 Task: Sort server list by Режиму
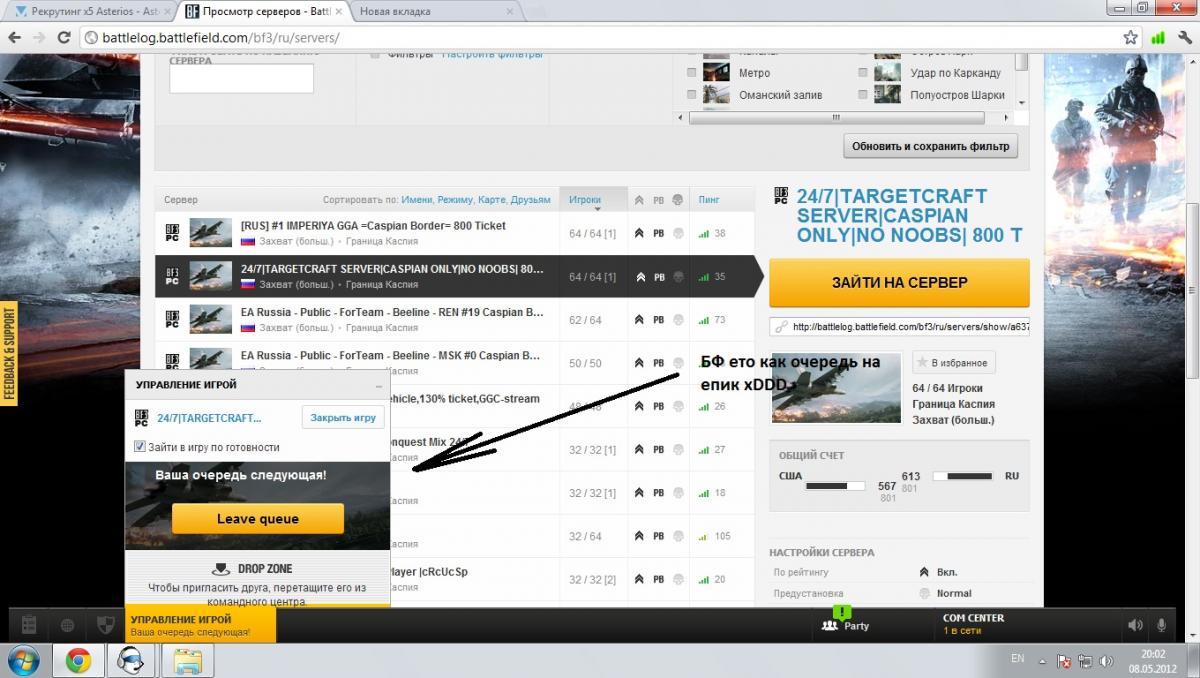[x=456, y=200]
